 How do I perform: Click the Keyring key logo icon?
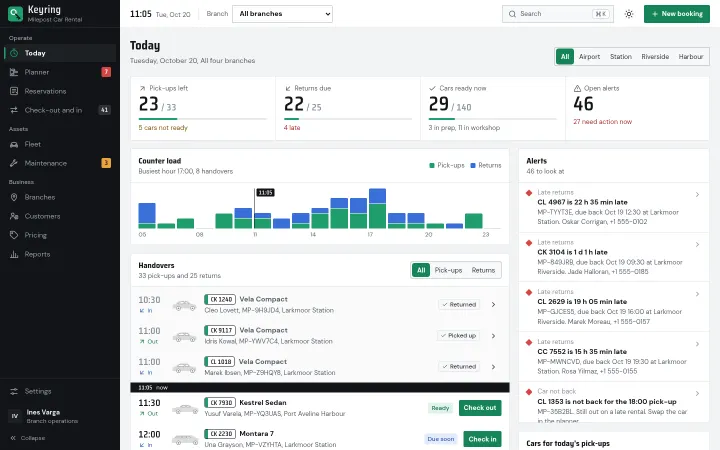click(x=15, y=14)
